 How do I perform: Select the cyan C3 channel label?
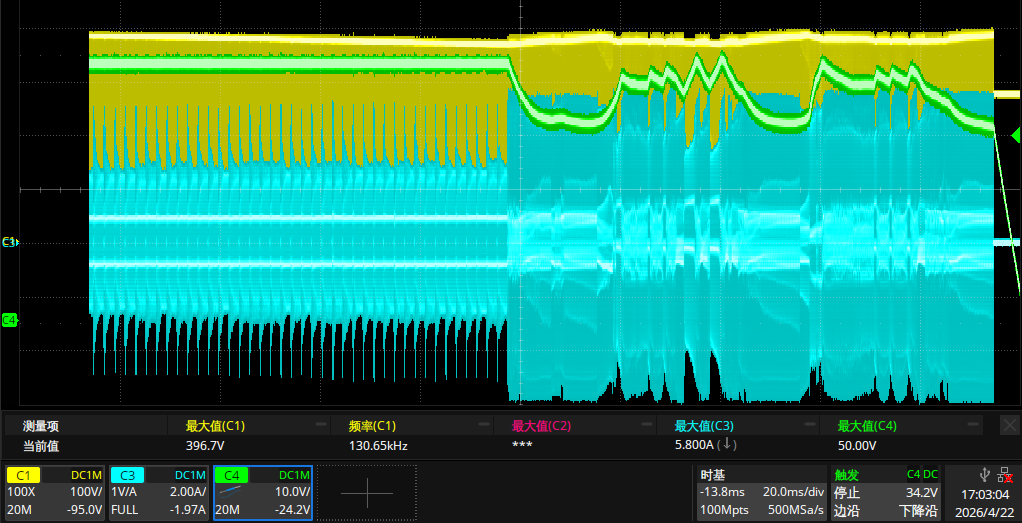tap(126, 475)
